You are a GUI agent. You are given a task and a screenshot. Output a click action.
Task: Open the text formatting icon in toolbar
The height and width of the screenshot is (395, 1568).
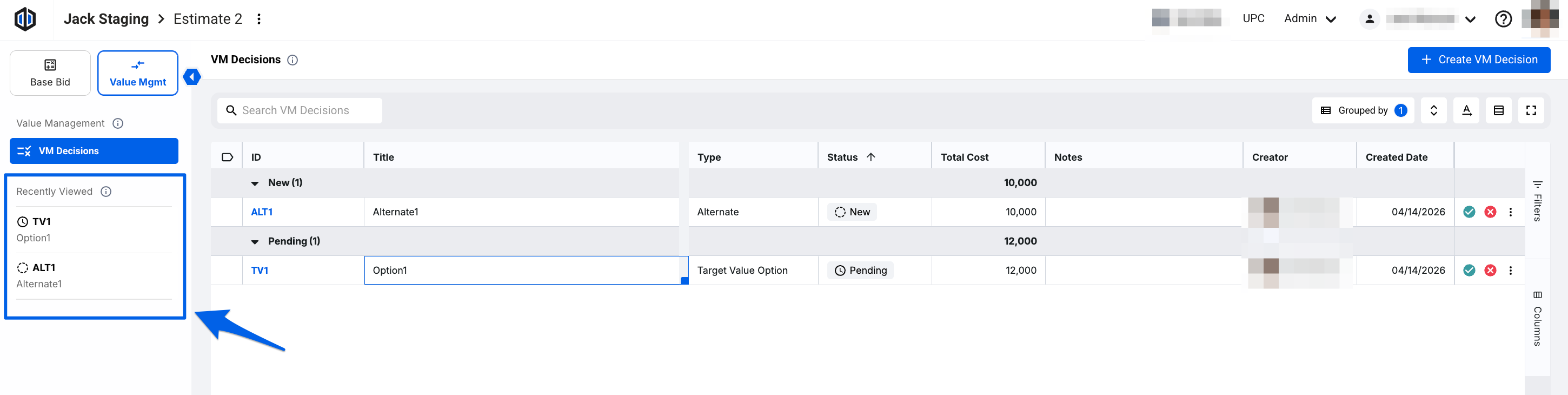[x=1466, y=110]
